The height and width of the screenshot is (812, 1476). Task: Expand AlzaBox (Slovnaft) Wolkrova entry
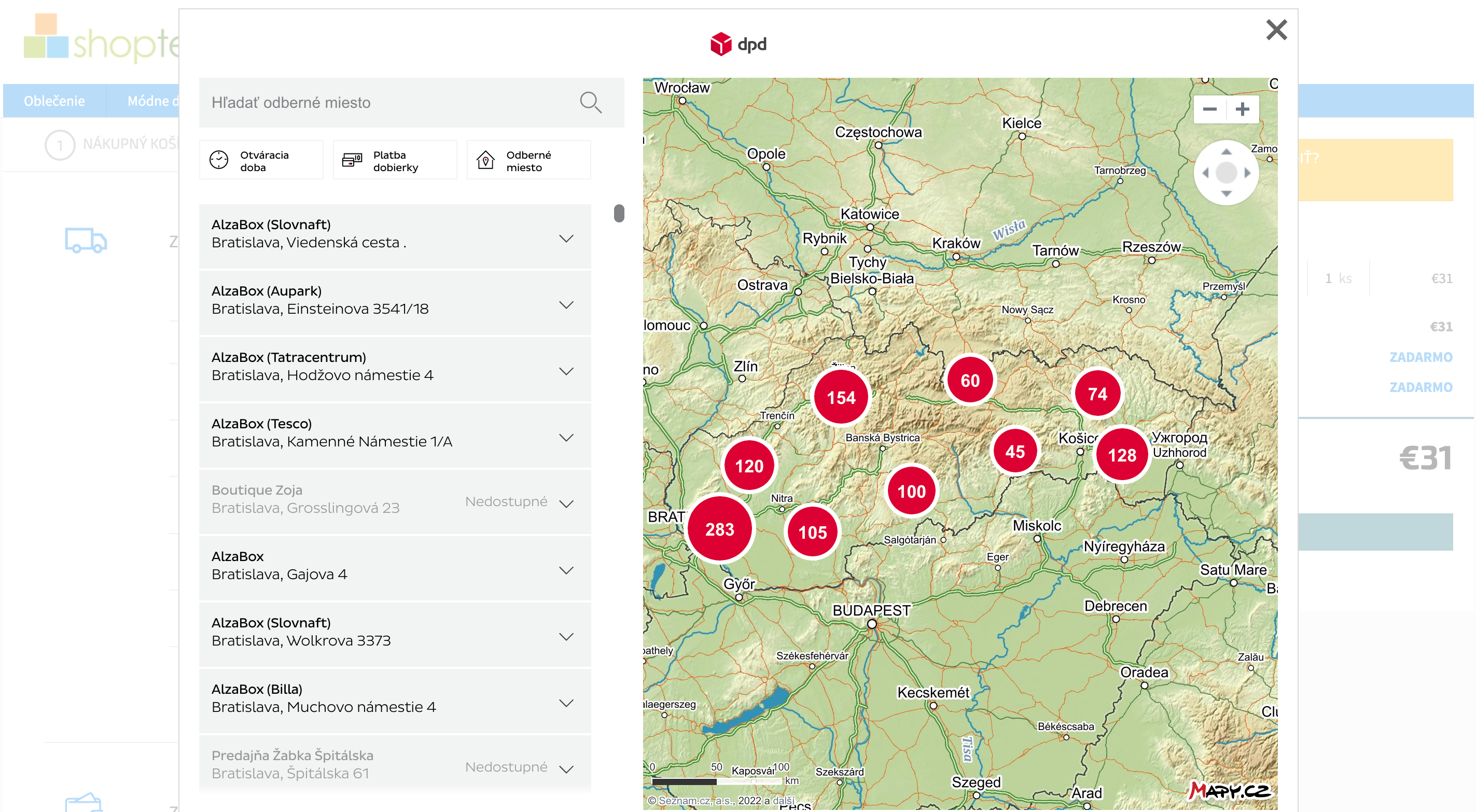click(566, 637)
